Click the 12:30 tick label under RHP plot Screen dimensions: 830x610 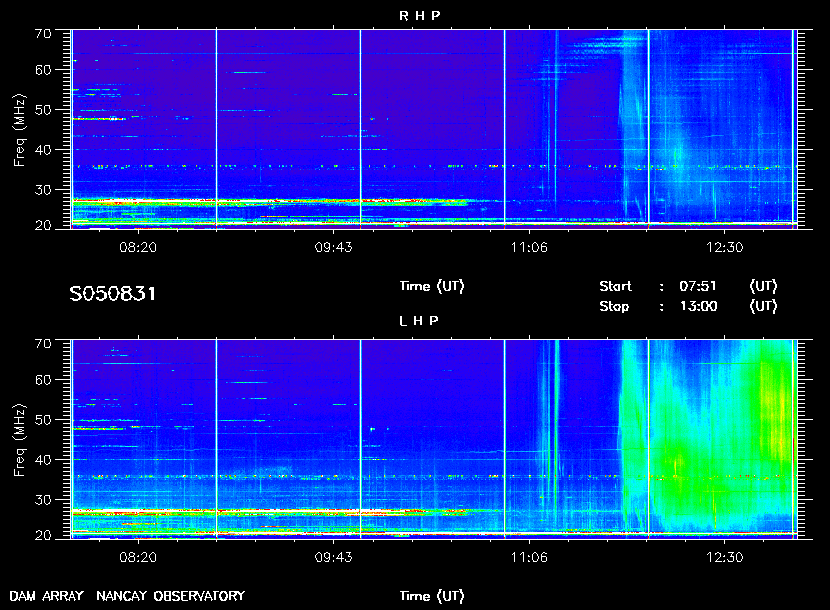click(x=725, y=247)
